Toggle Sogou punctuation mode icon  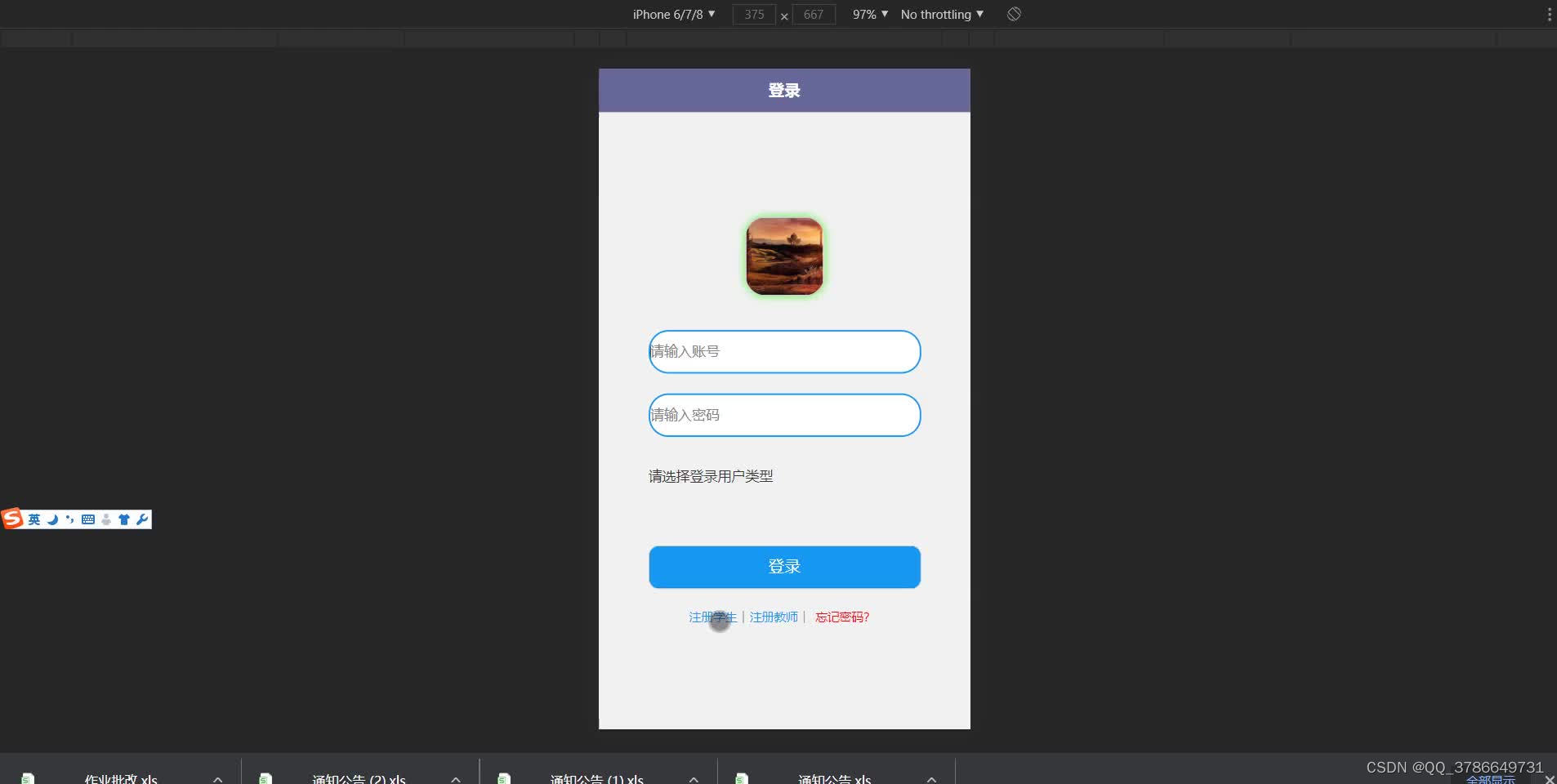70,519
